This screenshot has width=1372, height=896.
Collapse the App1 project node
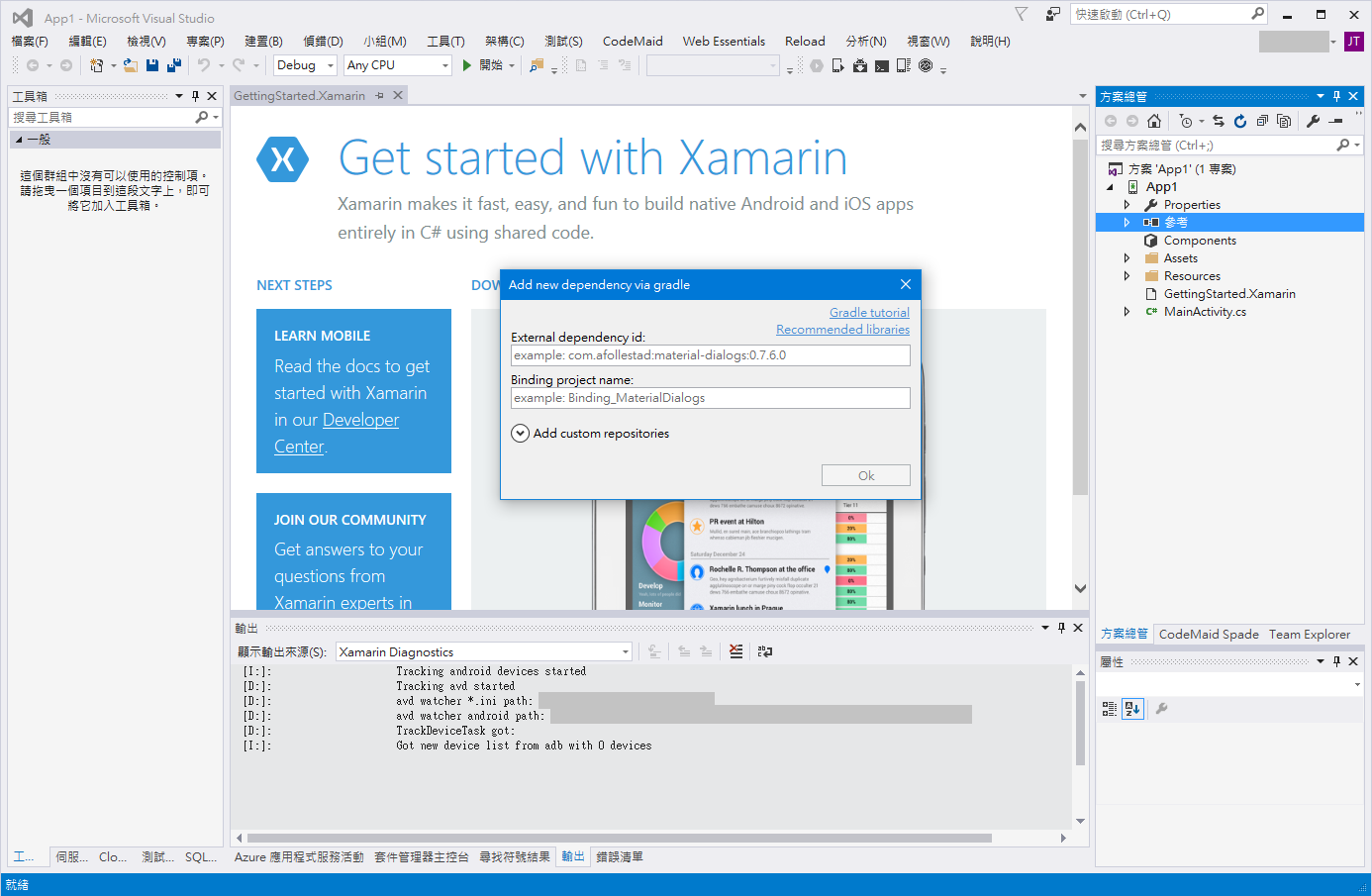tap(1110, 187)
